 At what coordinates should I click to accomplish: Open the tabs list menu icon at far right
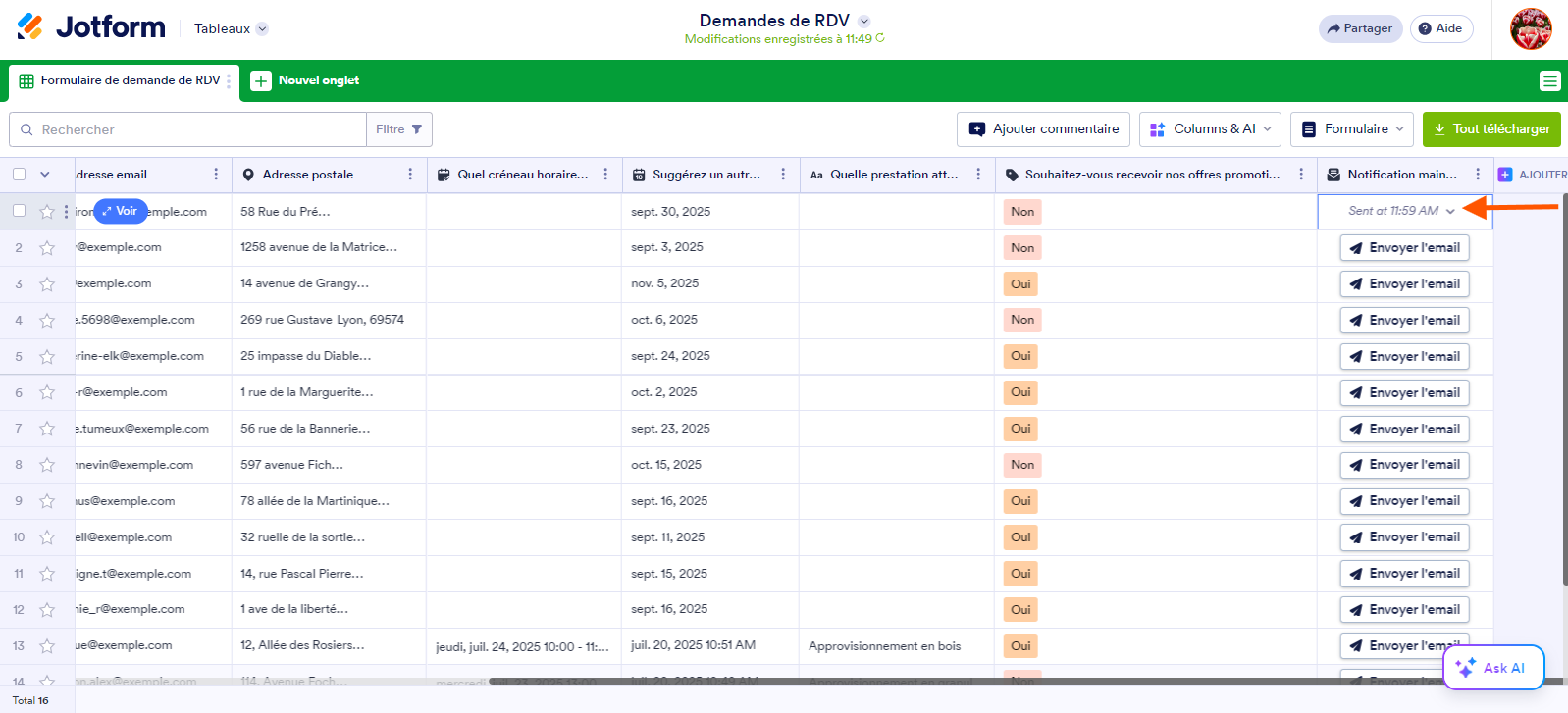coord(1549,81)
